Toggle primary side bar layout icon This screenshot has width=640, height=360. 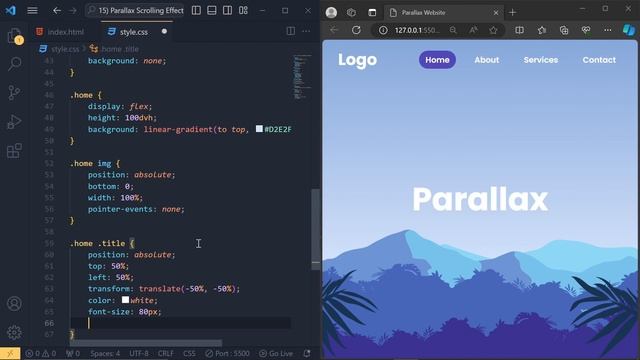tap(196, 11)
